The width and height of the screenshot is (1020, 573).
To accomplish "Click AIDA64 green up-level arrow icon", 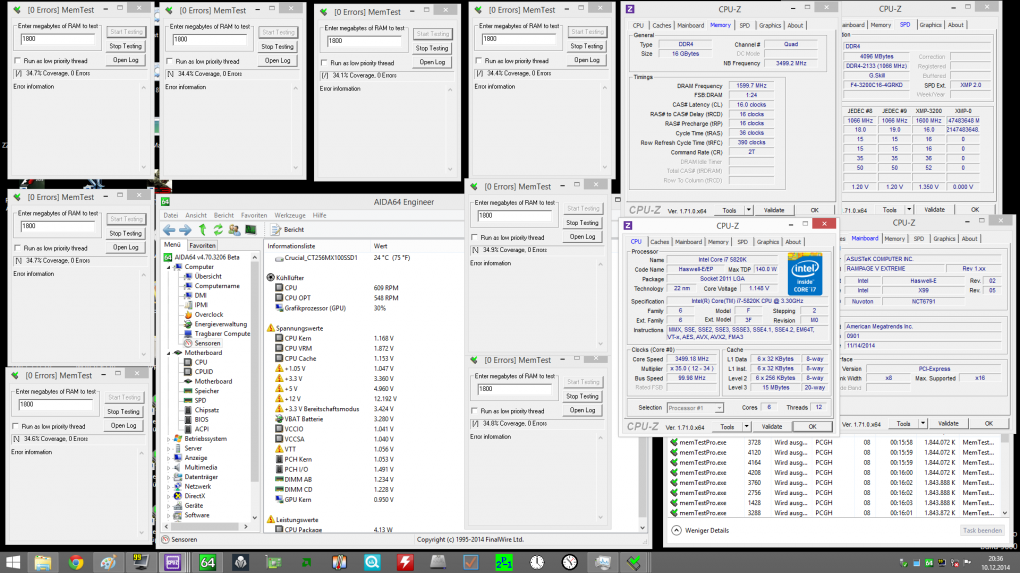I will click(x=202, y=230).
